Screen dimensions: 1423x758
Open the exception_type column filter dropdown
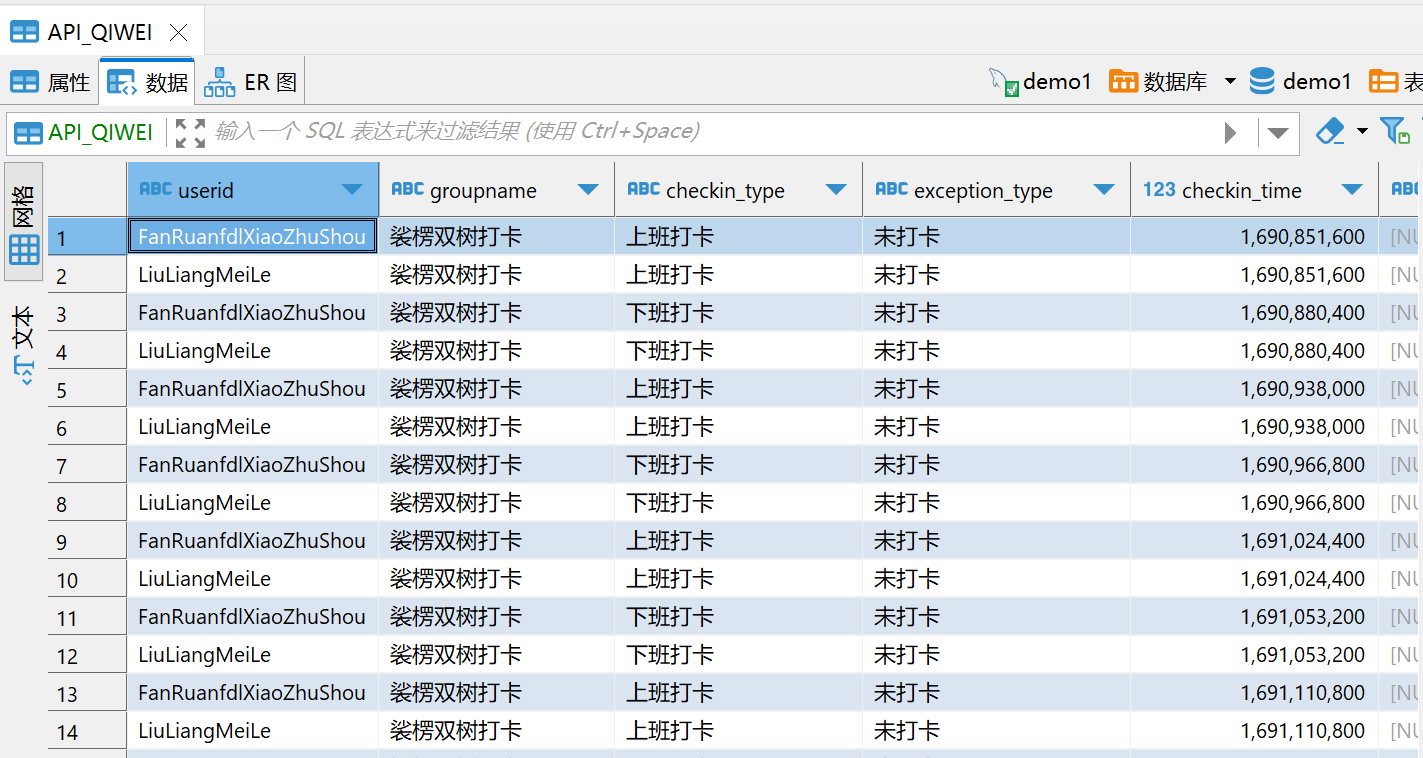pyautogui.click(x=1104, y=190)
